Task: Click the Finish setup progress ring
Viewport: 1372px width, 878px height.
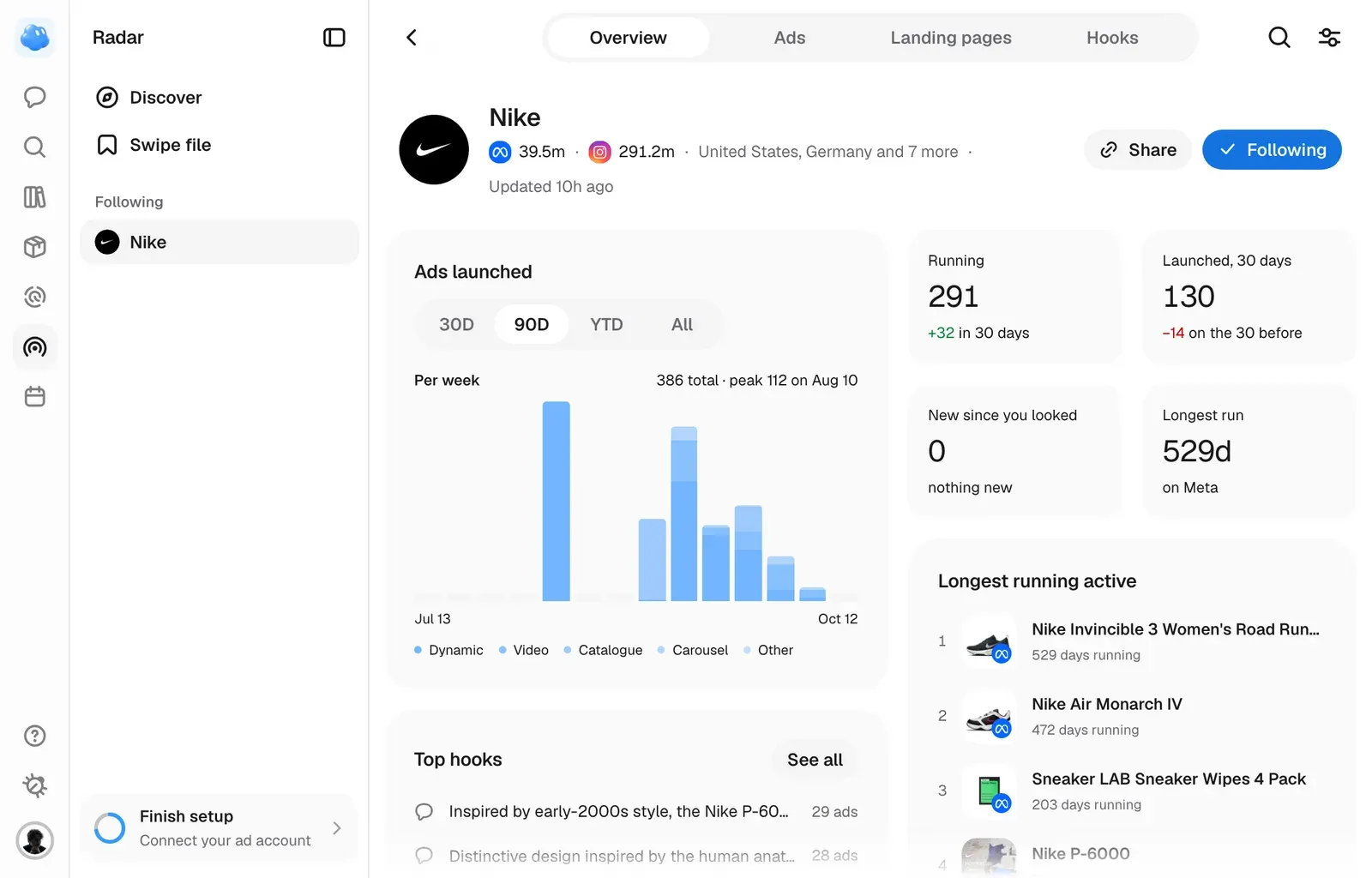Action: (x=110, y=828)
